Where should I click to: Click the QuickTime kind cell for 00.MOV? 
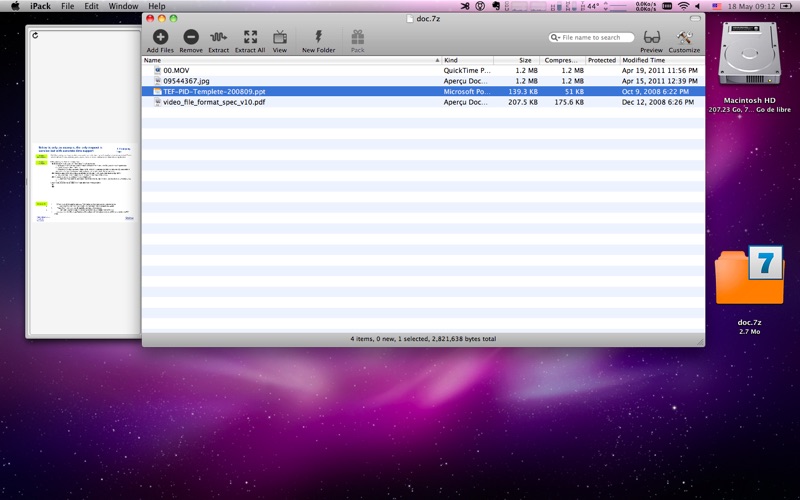467,70
